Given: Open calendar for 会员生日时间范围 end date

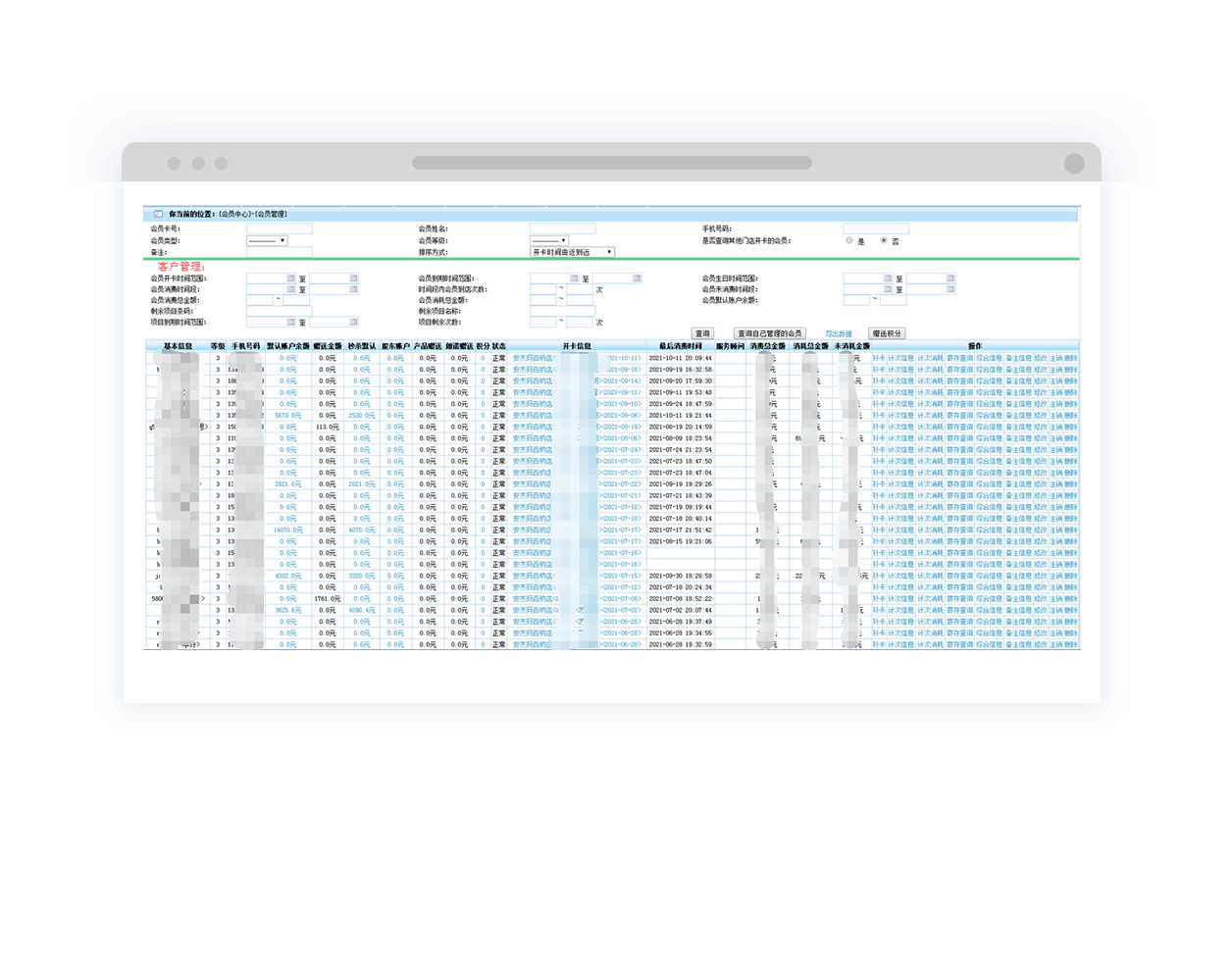Looking at the screenshot, I should click(950, 278).
